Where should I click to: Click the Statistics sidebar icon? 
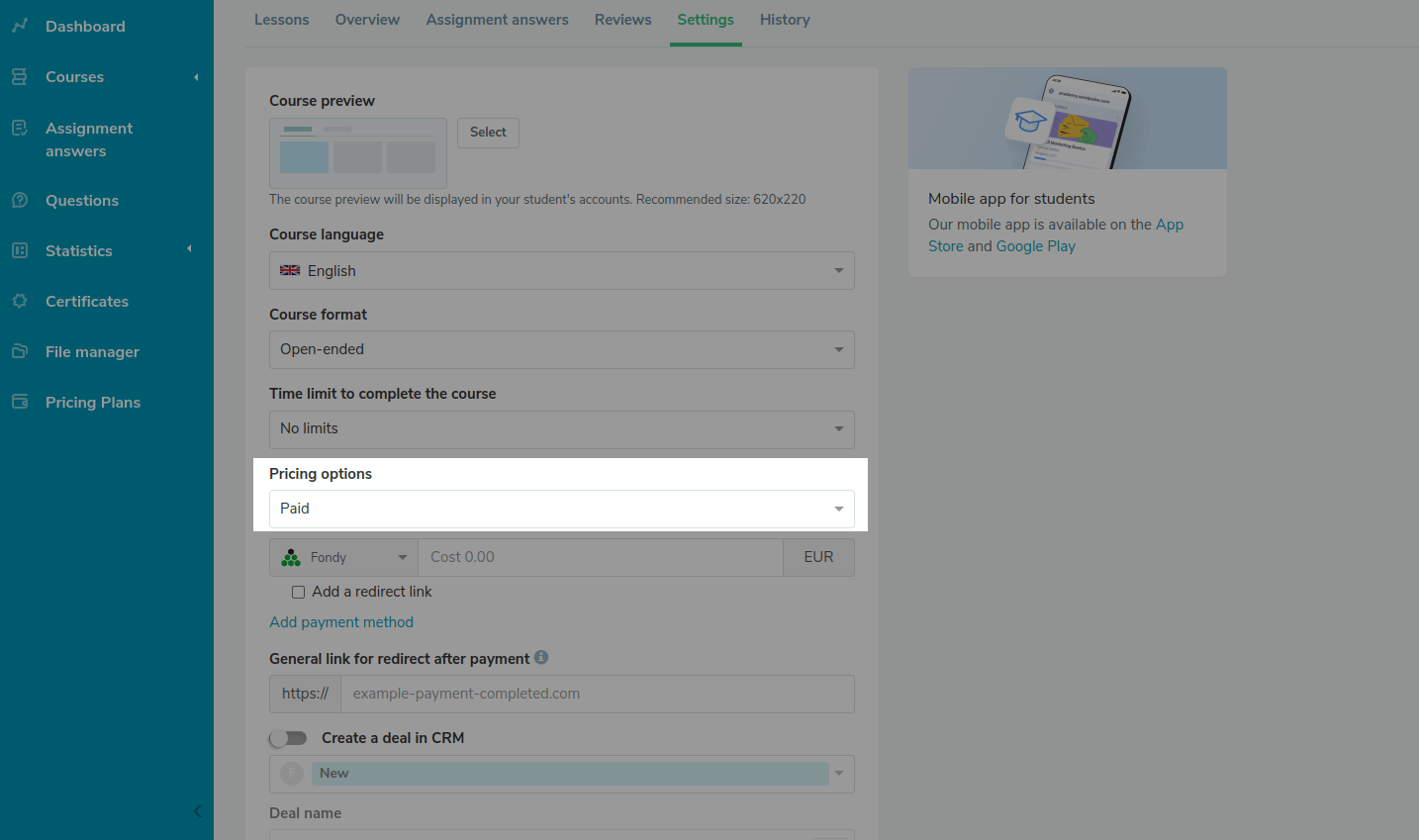tap(20, 250)
